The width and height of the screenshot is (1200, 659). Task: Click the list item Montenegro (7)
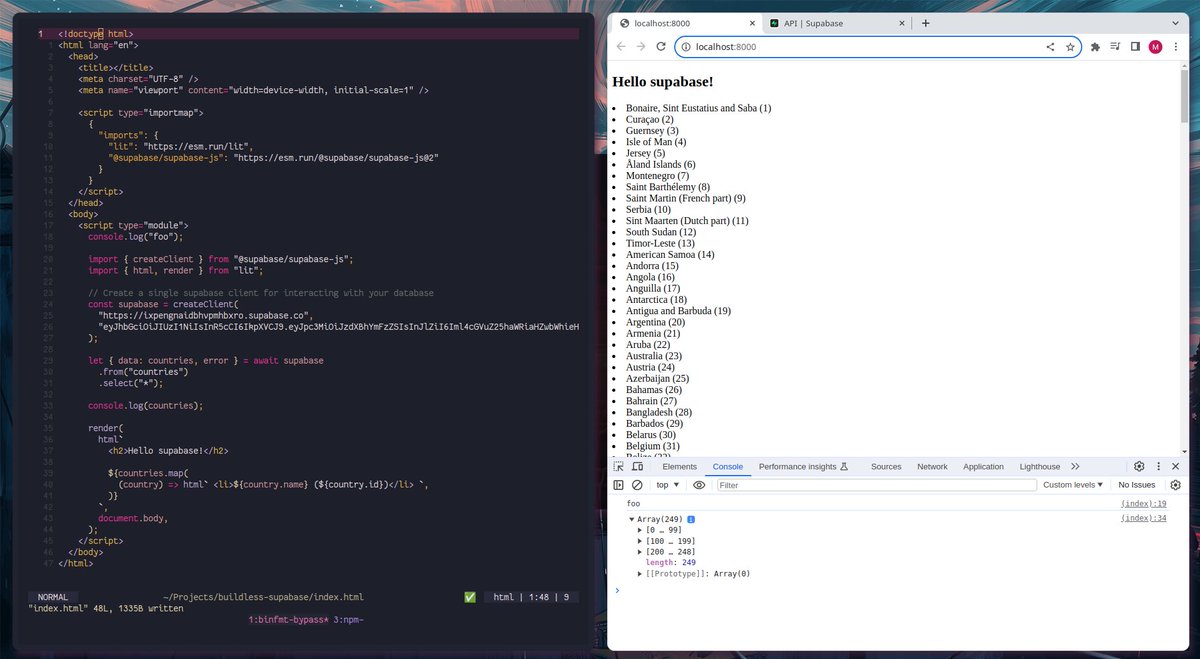658,176
